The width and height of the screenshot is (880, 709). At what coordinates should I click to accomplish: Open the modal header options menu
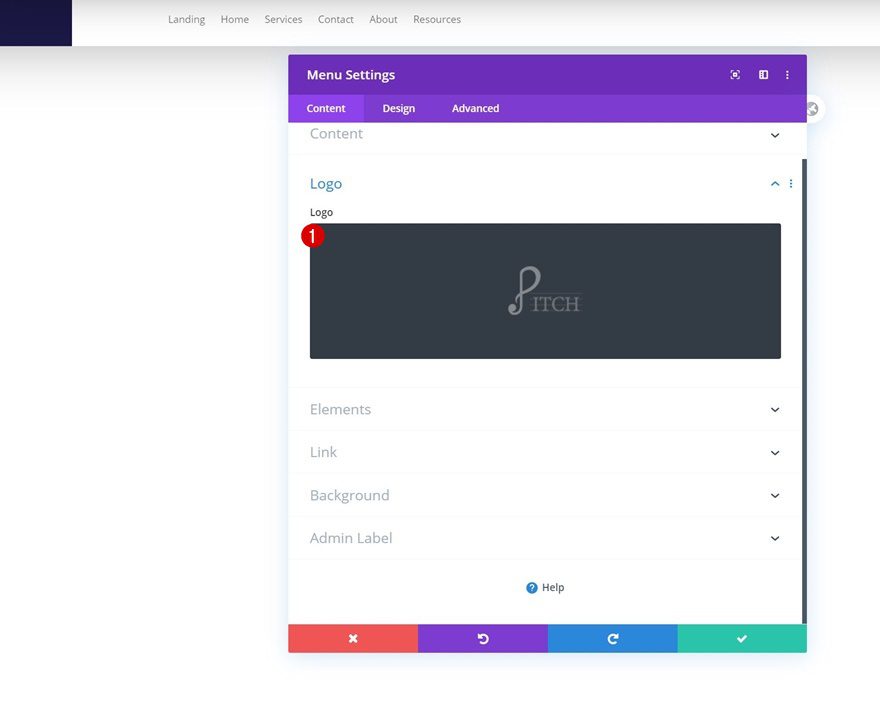[x=787, y=74]
